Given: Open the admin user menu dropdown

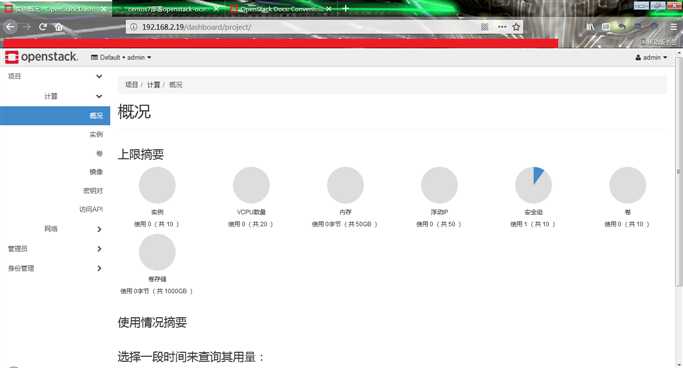Looking at the screenshot, I should point(651,57).
